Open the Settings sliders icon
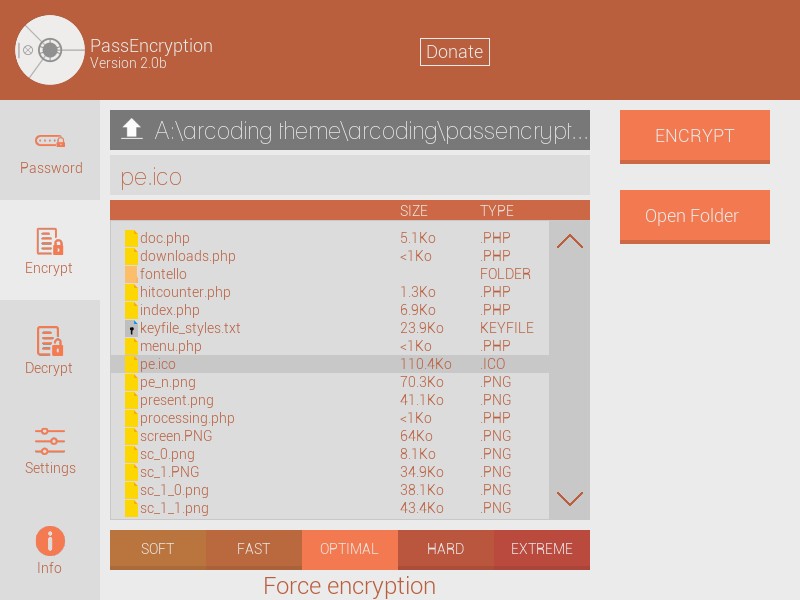The height and width of the screenshot is (600, 800). tap(49, 441)
